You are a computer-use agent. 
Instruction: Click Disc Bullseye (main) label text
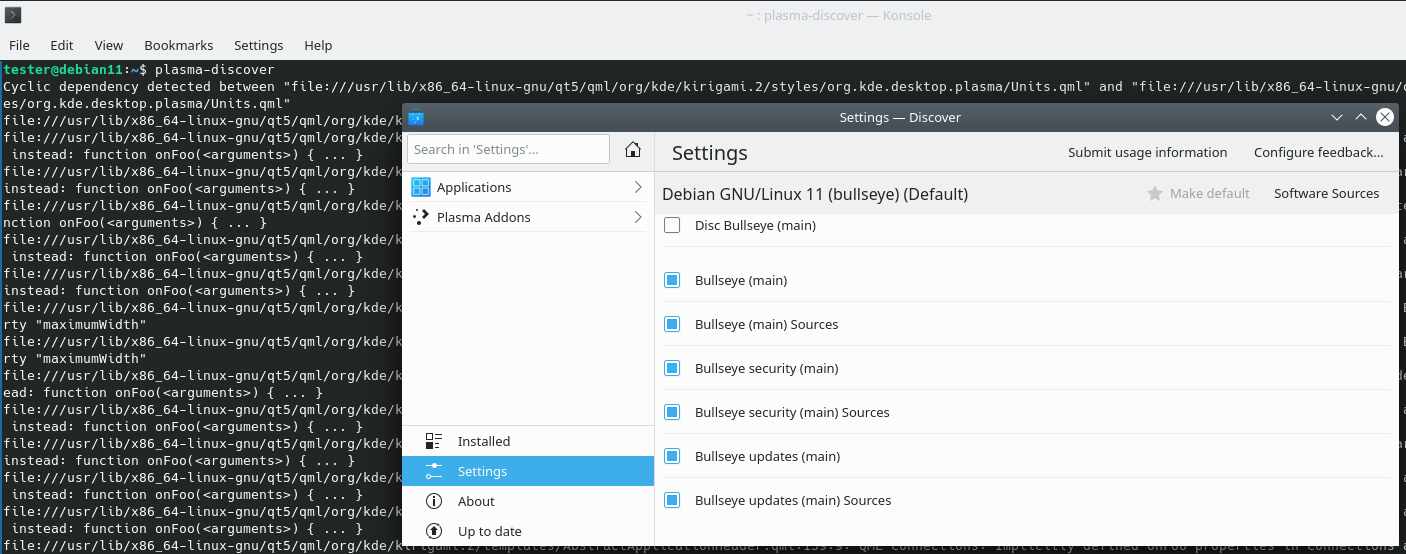(x=755, y=225)
